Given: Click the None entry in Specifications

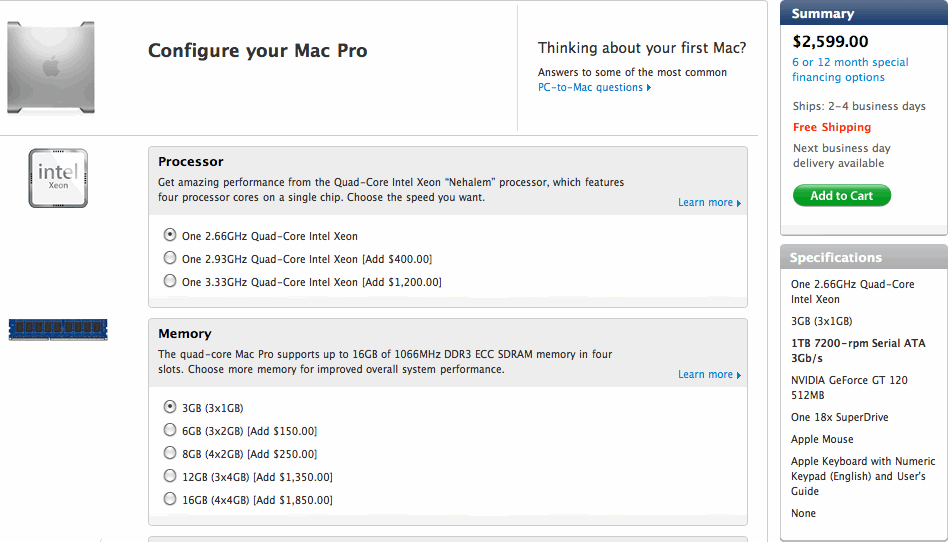Looking at the screenshot, I should [x=803, y=513].
